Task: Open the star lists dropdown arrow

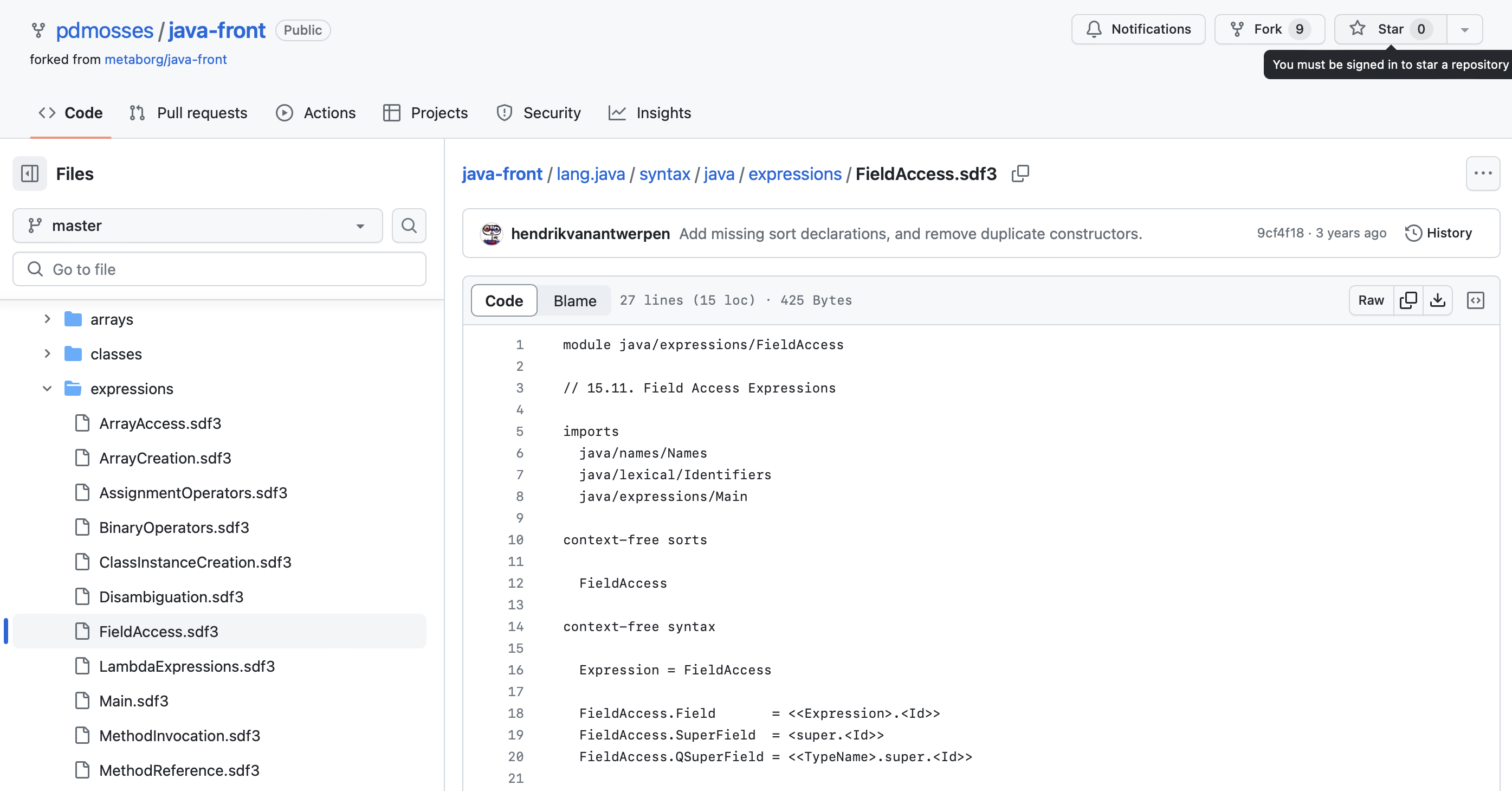Action: tap(1465, 29)
